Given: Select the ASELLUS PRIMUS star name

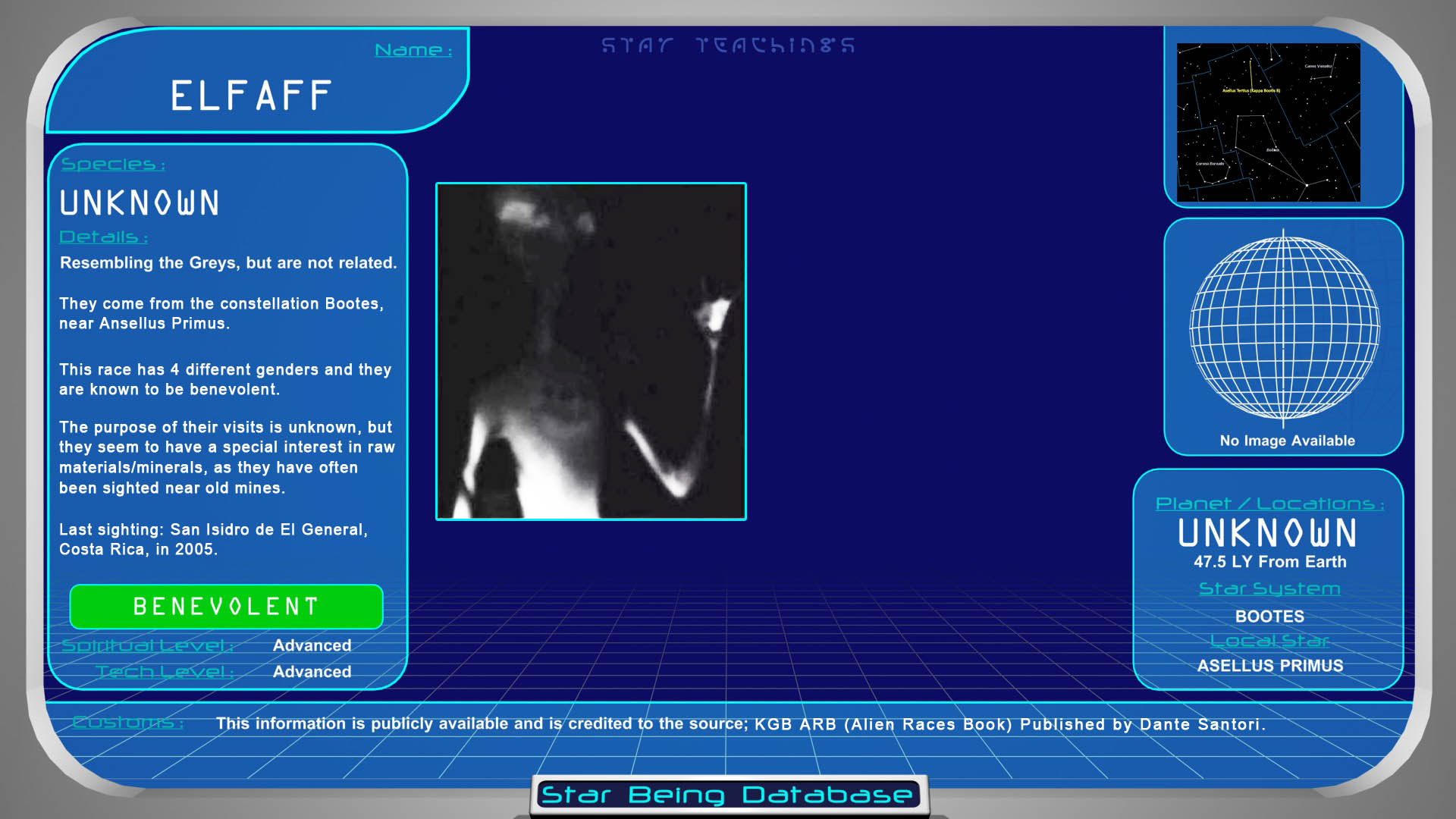Looking at the screenshot, I should coord(1269,666).
